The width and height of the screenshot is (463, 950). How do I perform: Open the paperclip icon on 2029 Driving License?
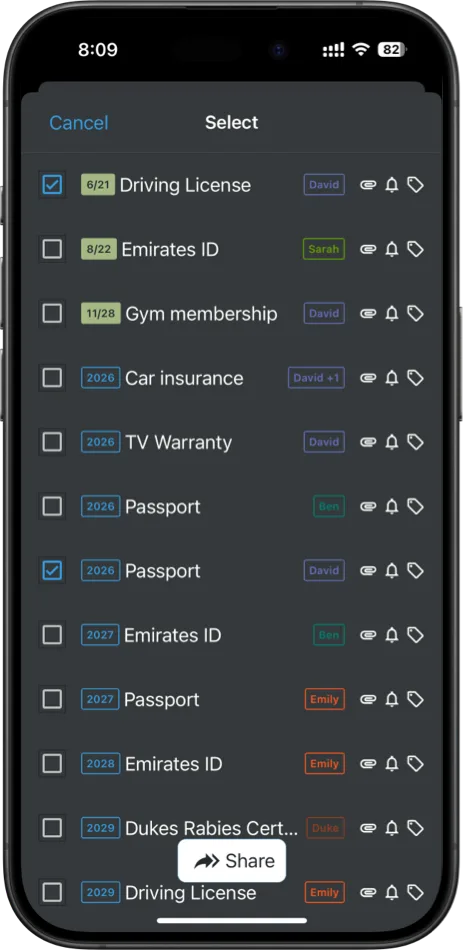pos(368,892)
